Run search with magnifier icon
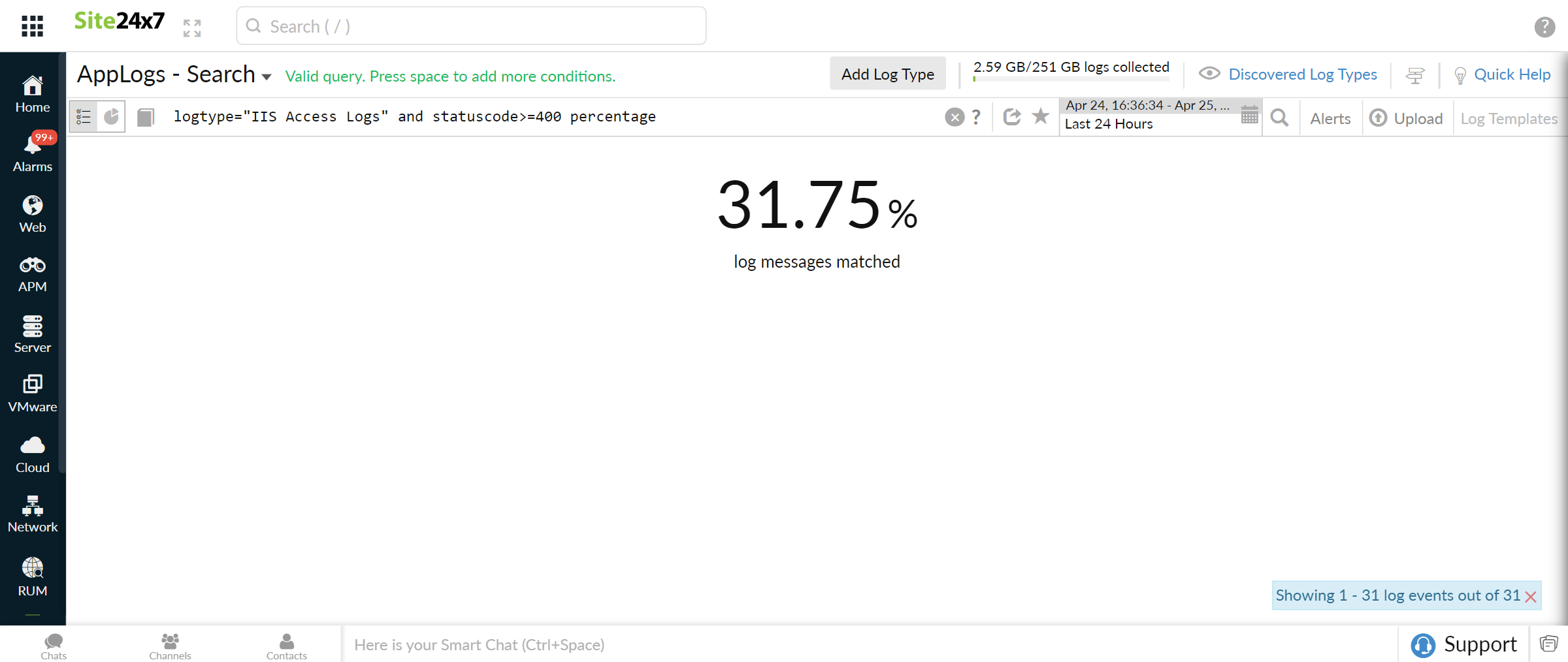 click(1280, 118)
